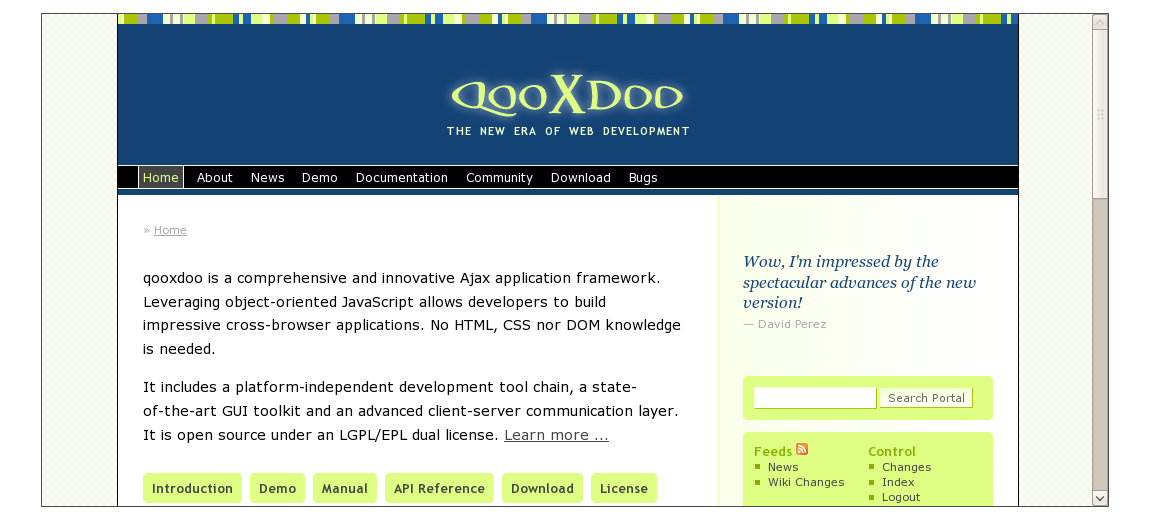Click the RSS feed icon beside Feeds
Viewport: 1150px width, 530px height.
tap(802, 450)
